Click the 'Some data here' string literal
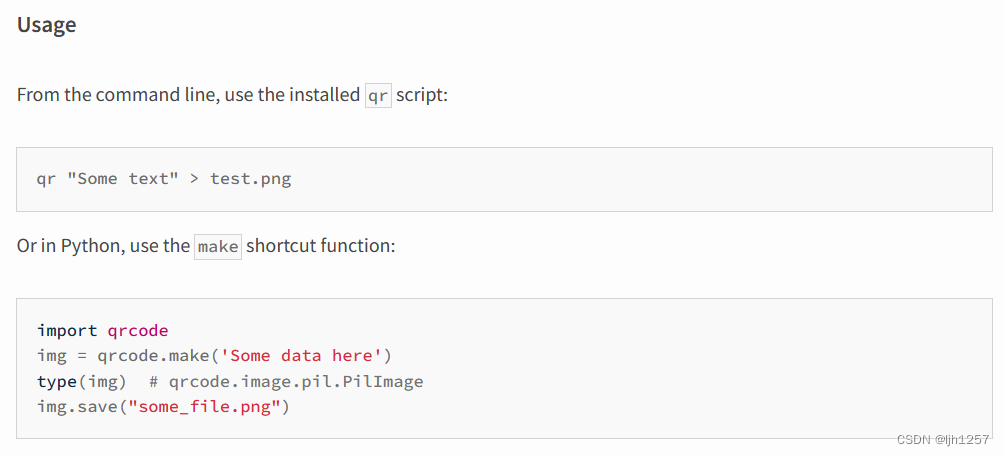Viewport: 1004px width, 456px height. pyautogui.click(x=303, y=356)
